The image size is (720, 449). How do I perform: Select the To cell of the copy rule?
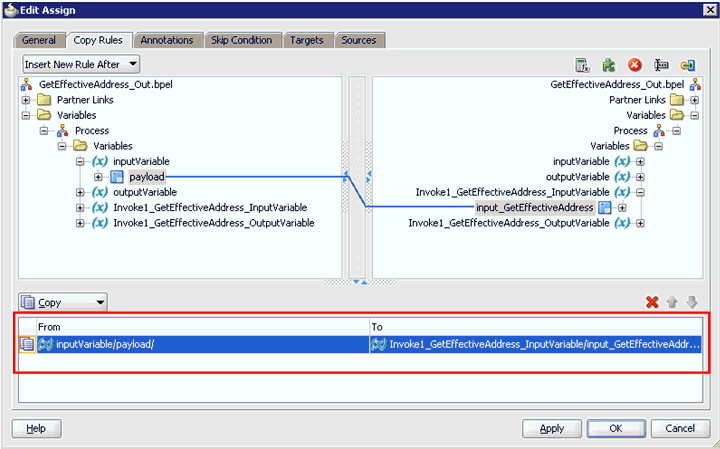click(536, 344)
